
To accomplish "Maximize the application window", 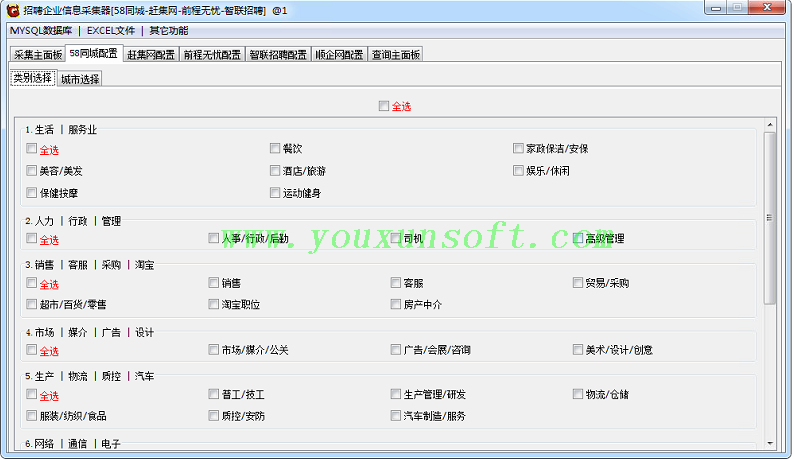I will [737, 8].
